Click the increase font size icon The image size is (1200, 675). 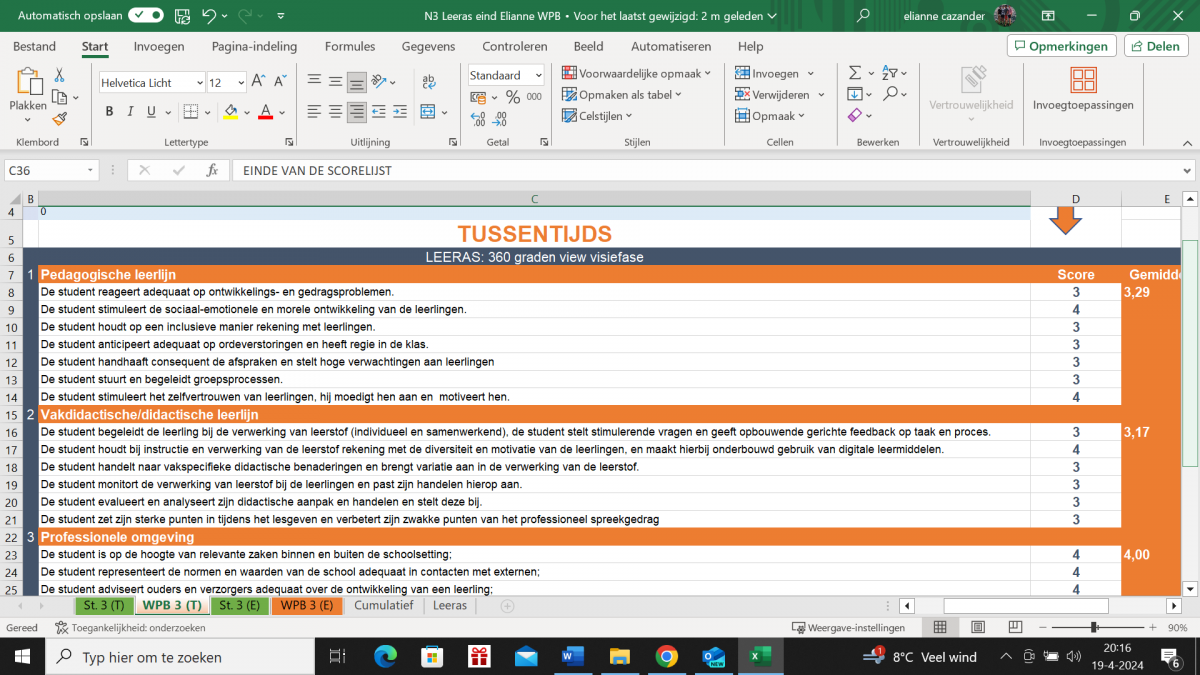(x=258, y=82)
